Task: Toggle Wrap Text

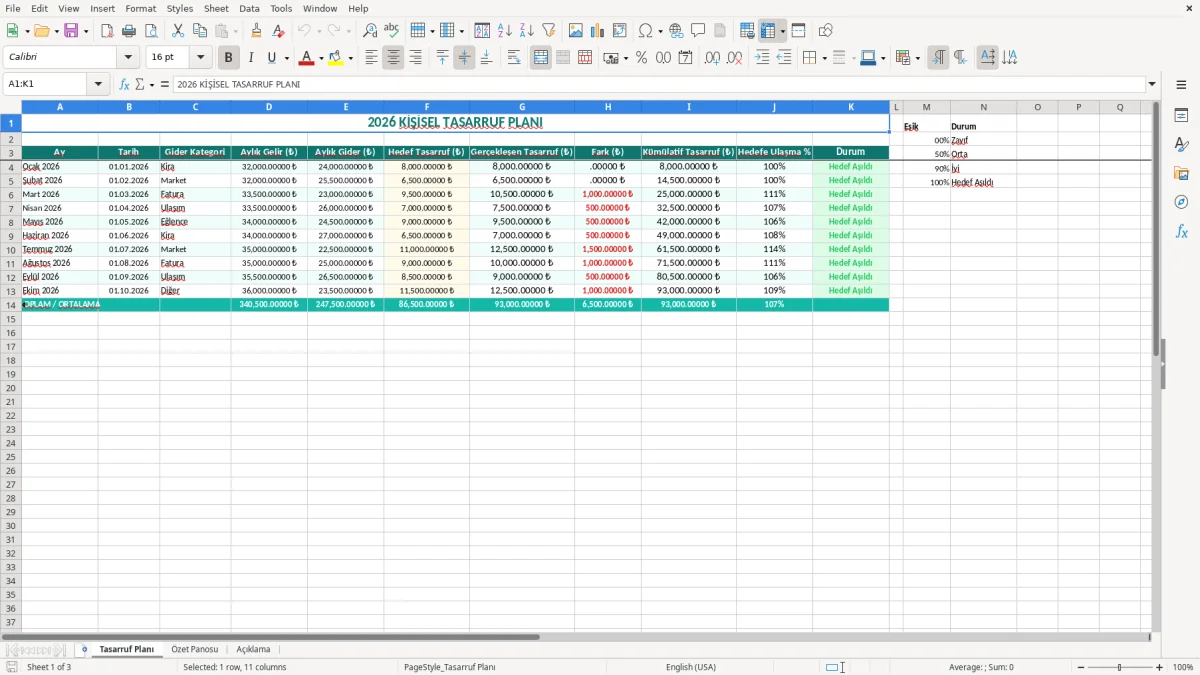Action: [x=514, y=58]
